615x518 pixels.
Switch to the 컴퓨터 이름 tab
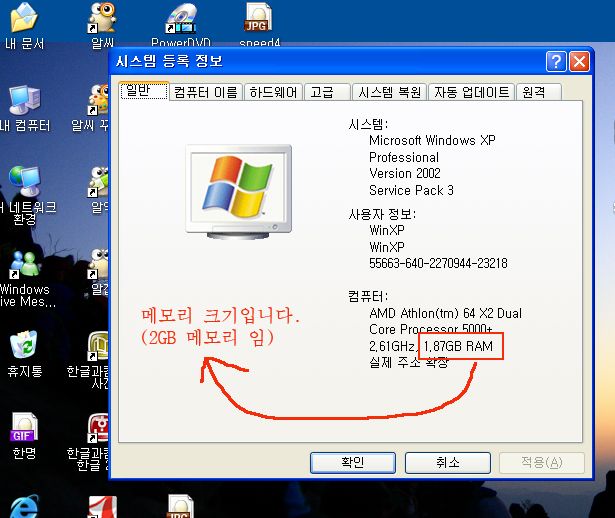click(206, 93)
